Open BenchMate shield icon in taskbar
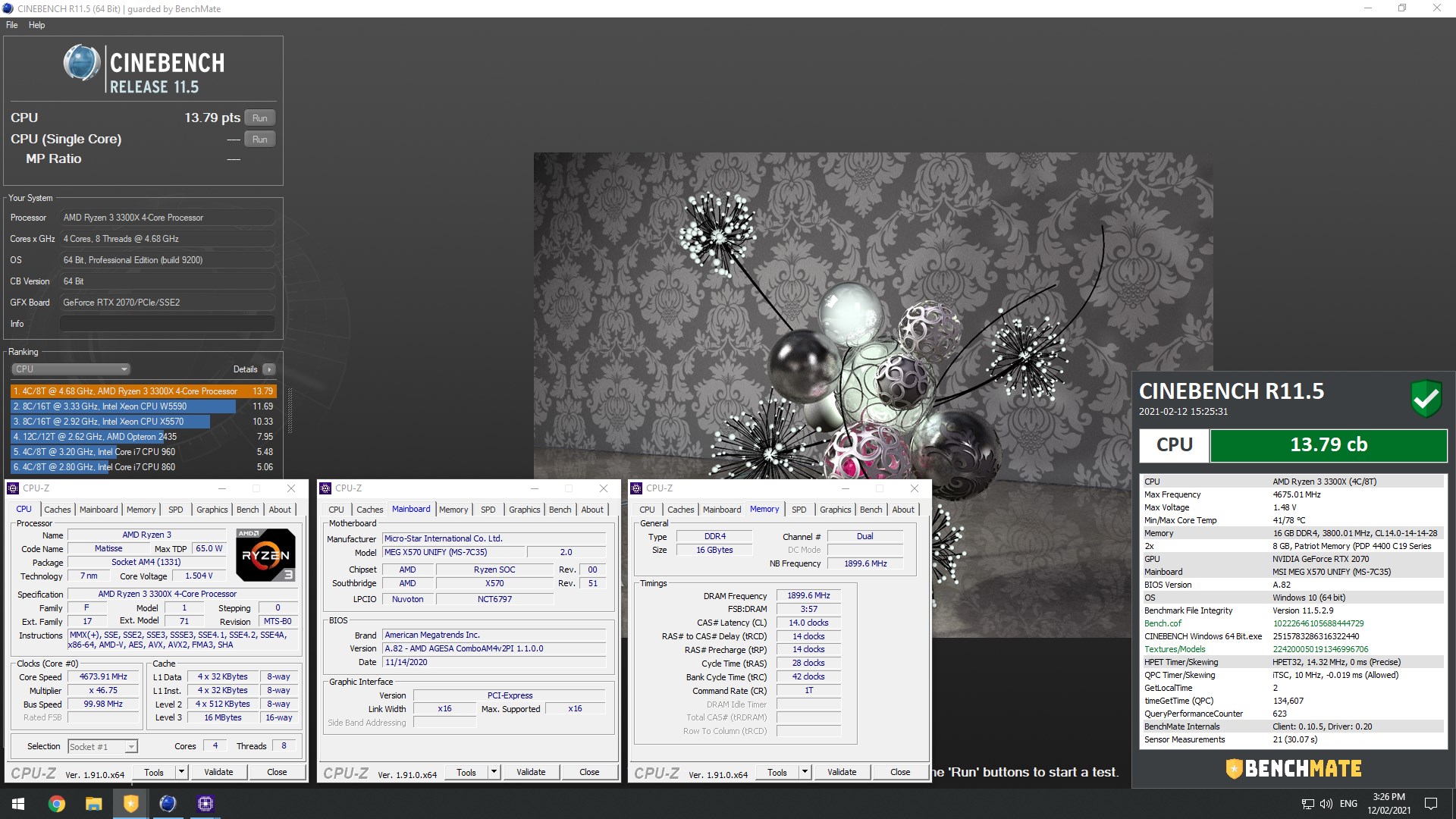The width and height of the screenshot is (1456, 819). click(130, 803)
